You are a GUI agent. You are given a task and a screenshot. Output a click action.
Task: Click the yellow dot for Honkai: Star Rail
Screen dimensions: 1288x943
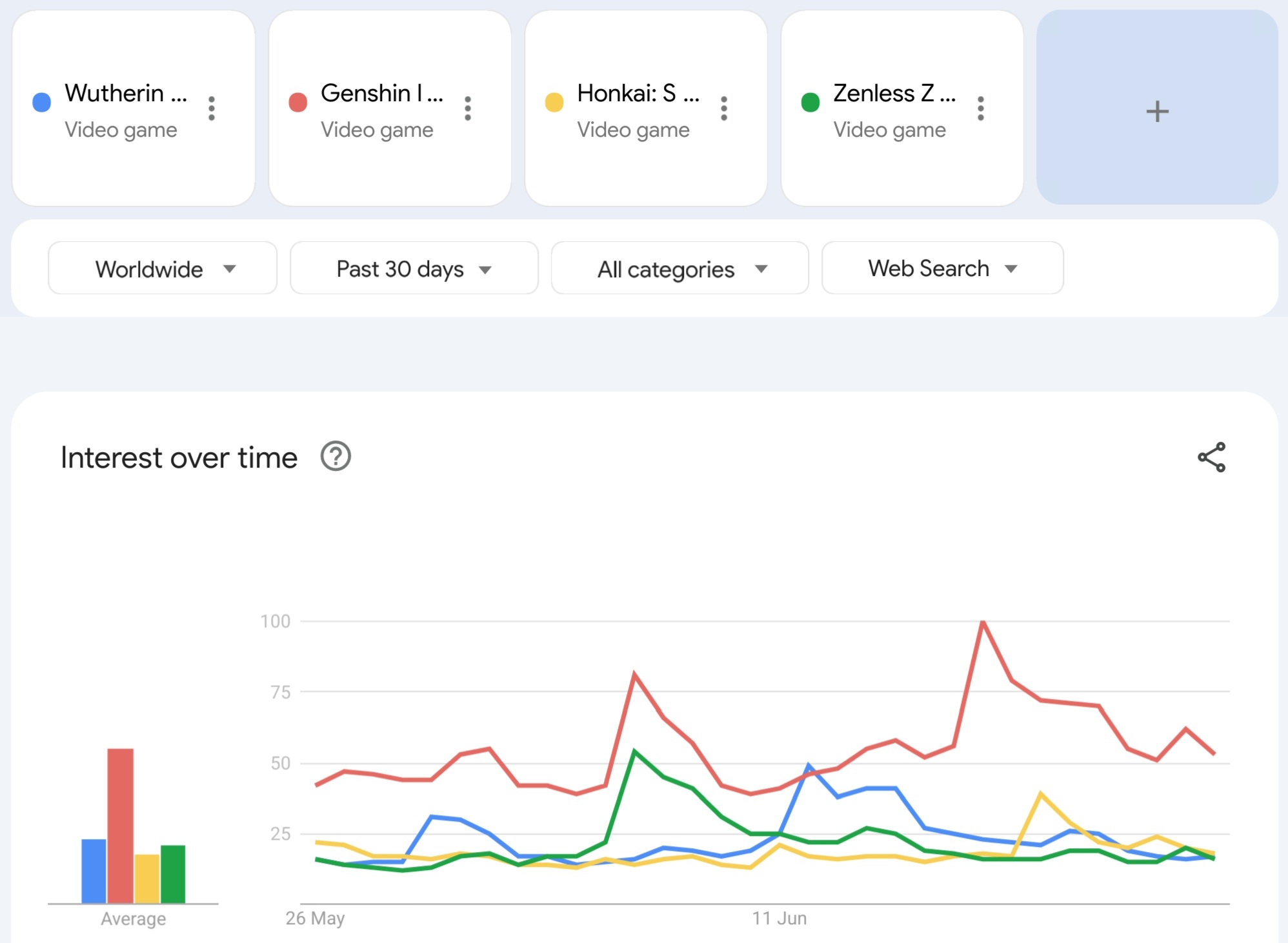tap(554, 102)
